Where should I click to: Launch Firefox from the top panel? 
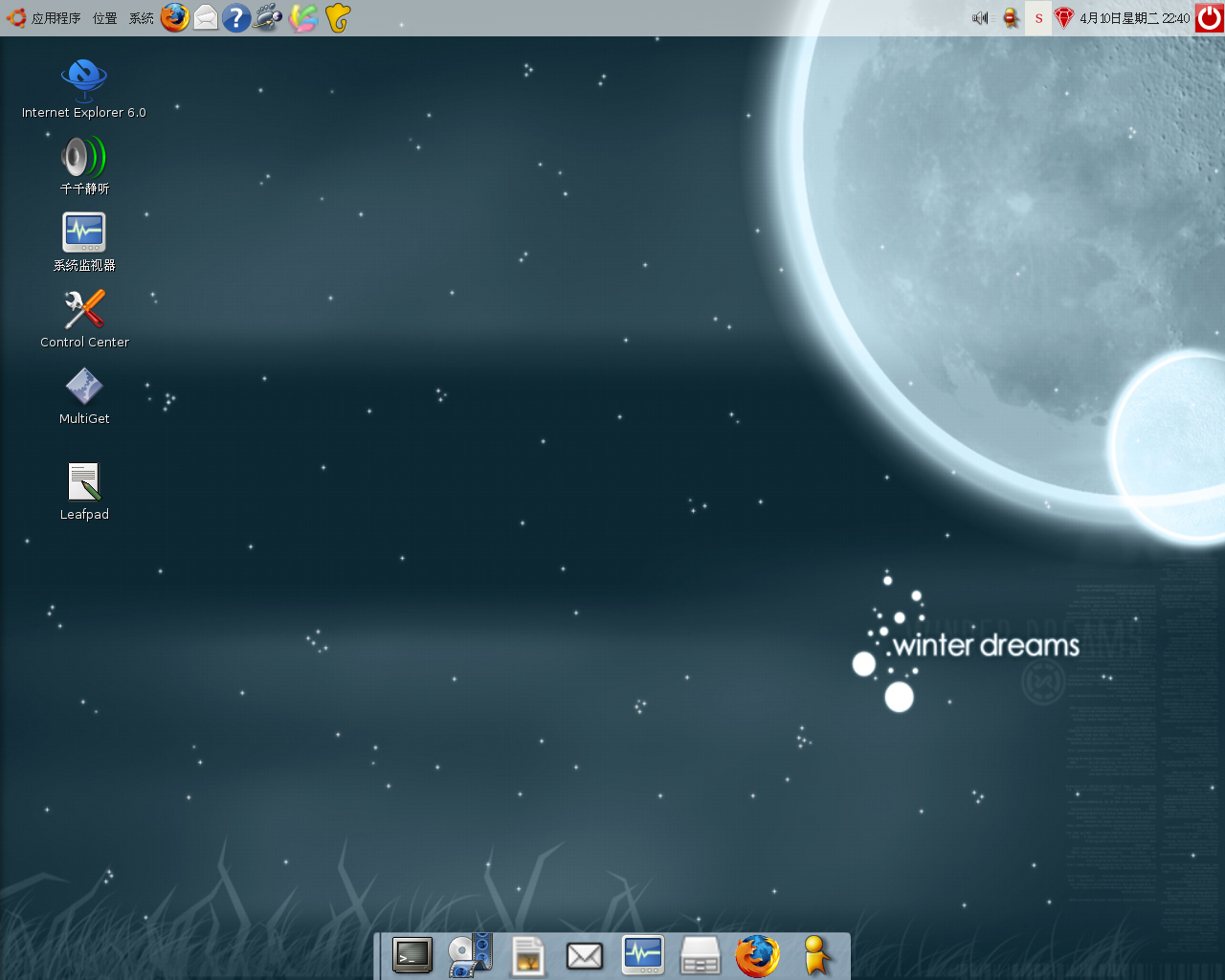click(174, 17)
